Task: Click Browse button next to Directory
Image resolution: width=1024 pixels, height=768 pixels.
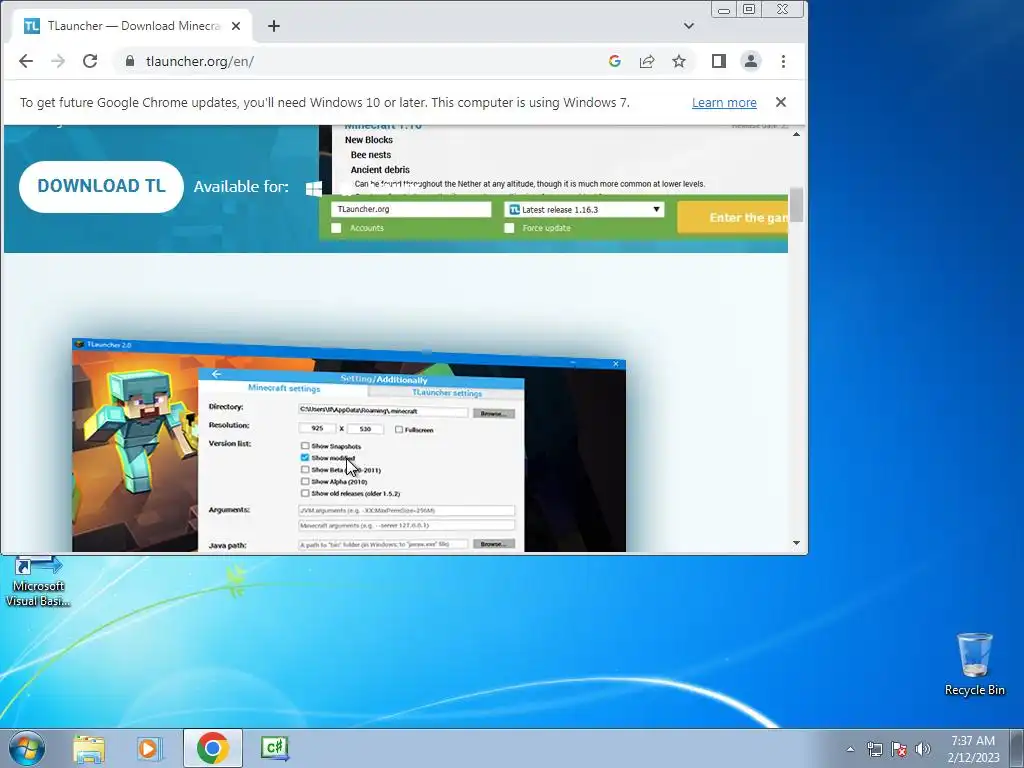Action: pos(493,413)
